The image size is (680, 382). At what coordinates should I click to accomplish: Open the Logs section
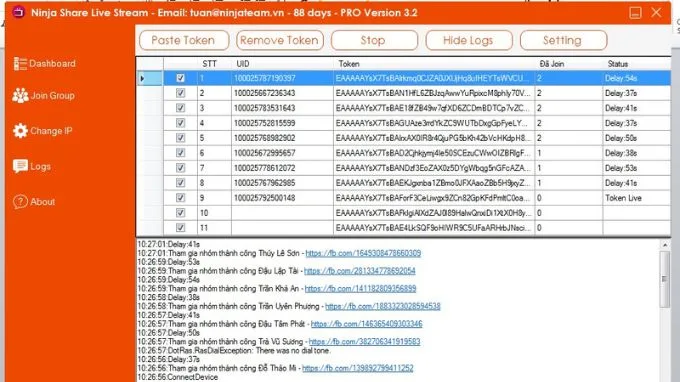point(40,166)
